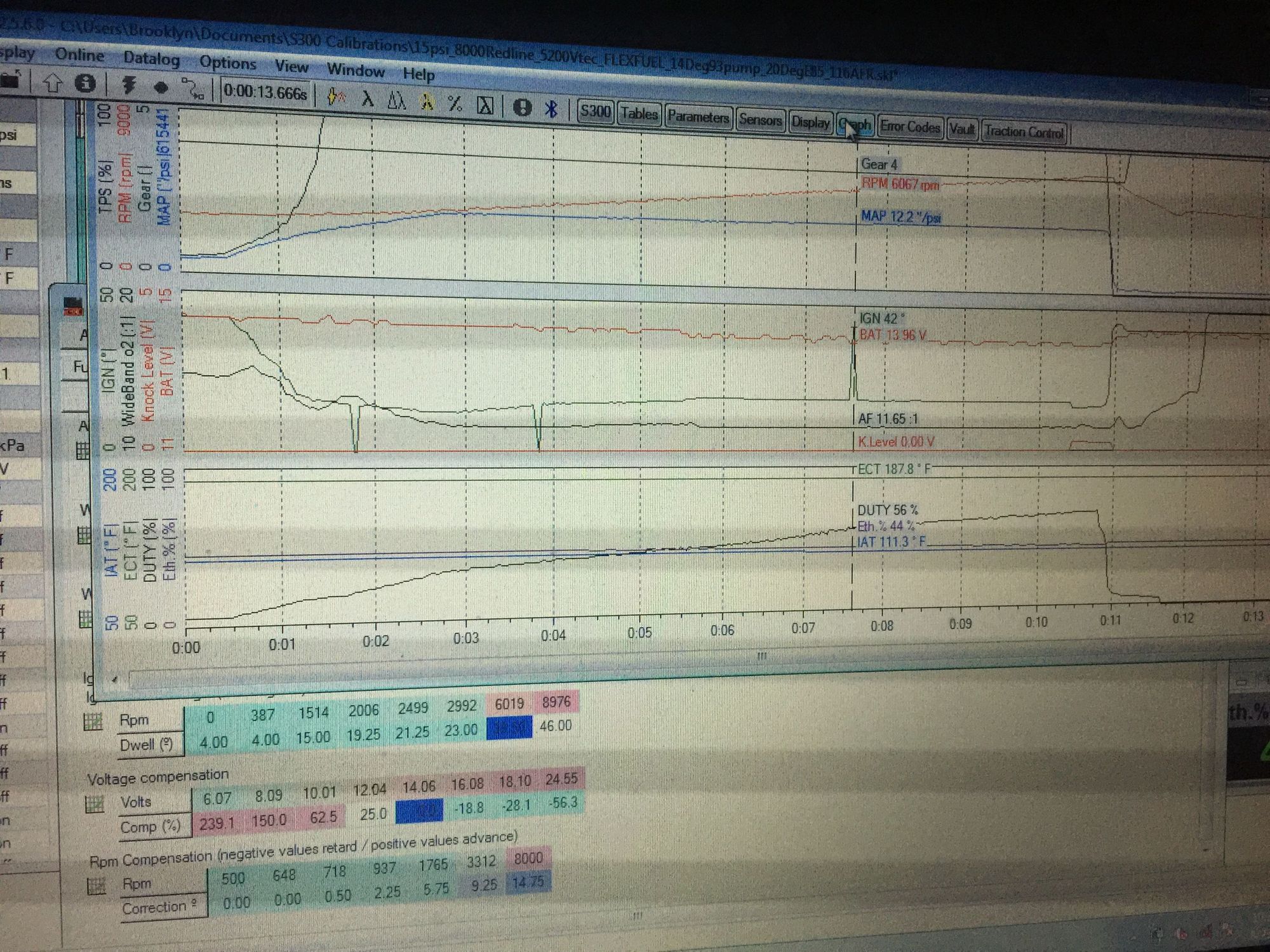Click the plain lambda toolbar icon
1270x952 pixels.
pyautogui.click(x=367, y=98)
